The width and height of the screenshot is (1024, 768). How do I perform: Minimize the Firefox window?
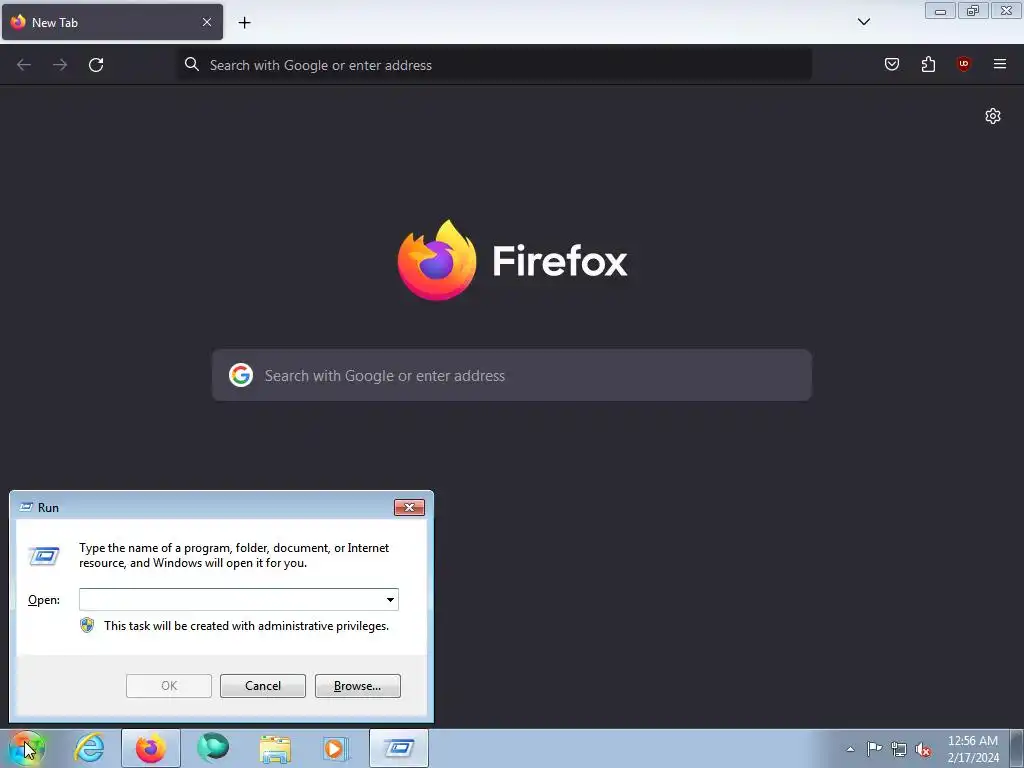coord(940,11)
